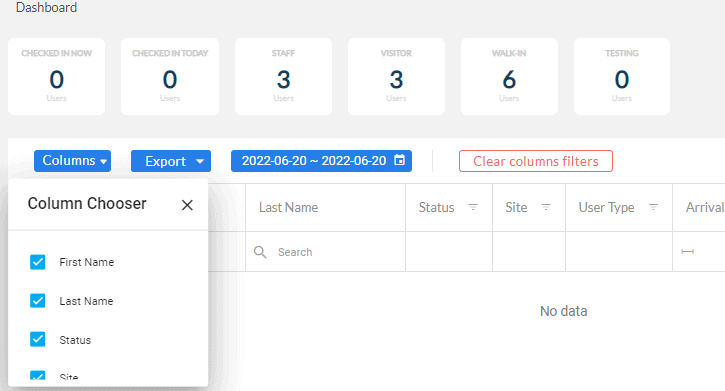Click the Status column filter icon

tap(473, 208)
